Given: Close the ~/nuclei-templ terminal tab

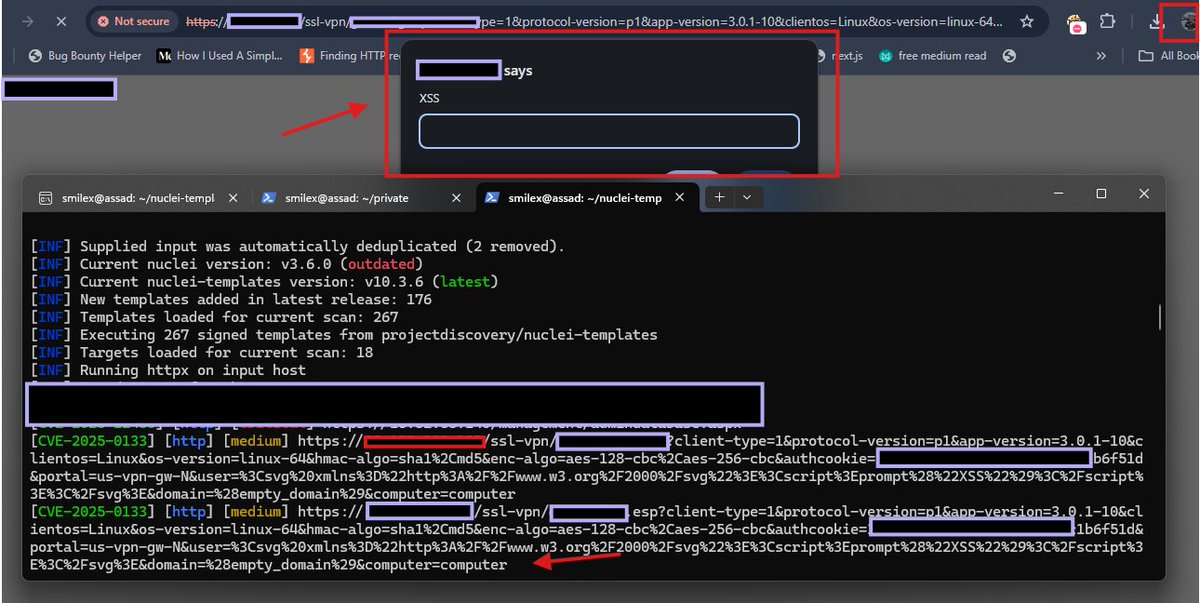Looking at the screenshot, I should tap(232, 198).
